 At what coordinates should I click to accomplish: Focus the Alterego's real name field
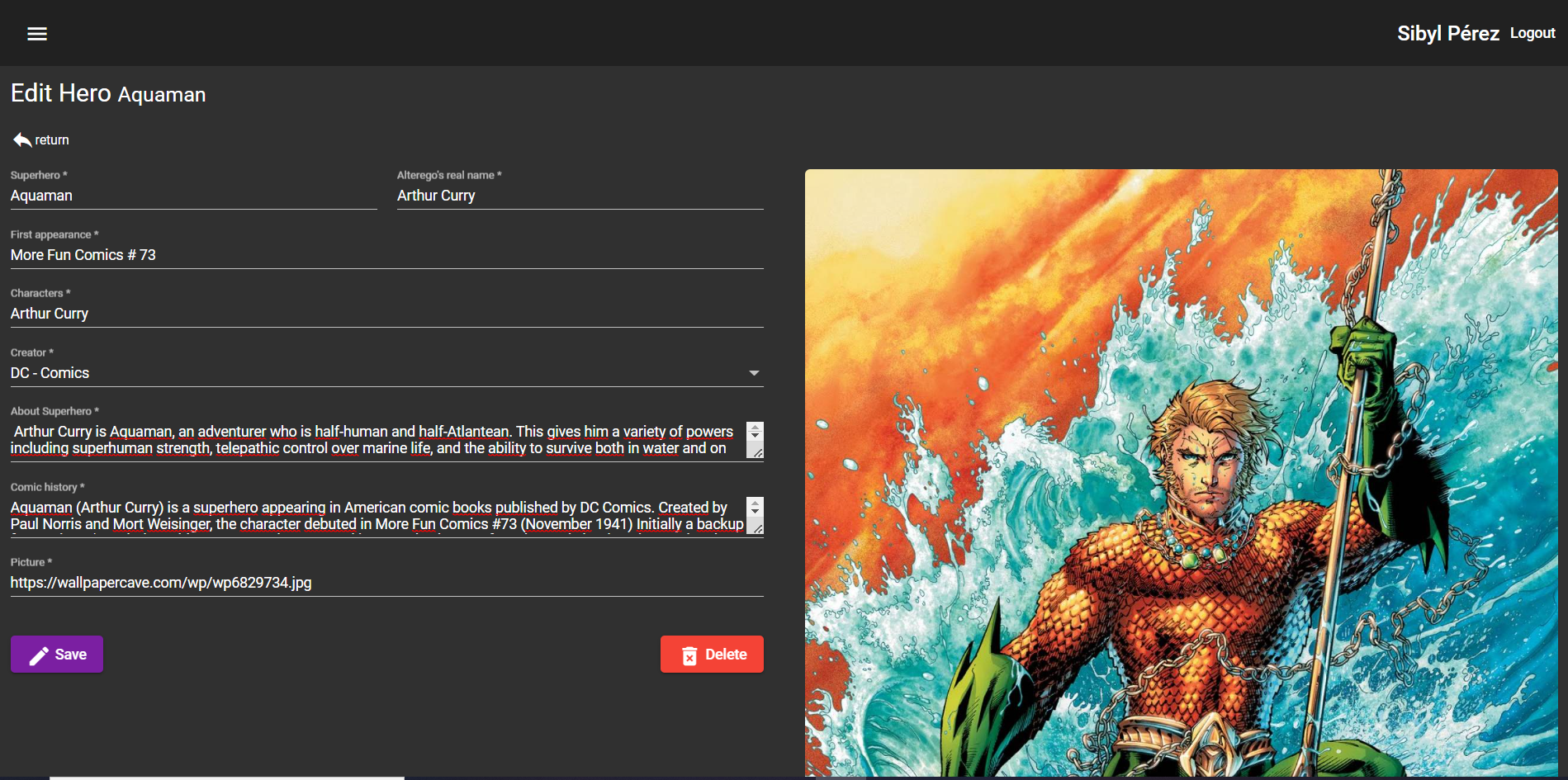[x=580, y=196]
